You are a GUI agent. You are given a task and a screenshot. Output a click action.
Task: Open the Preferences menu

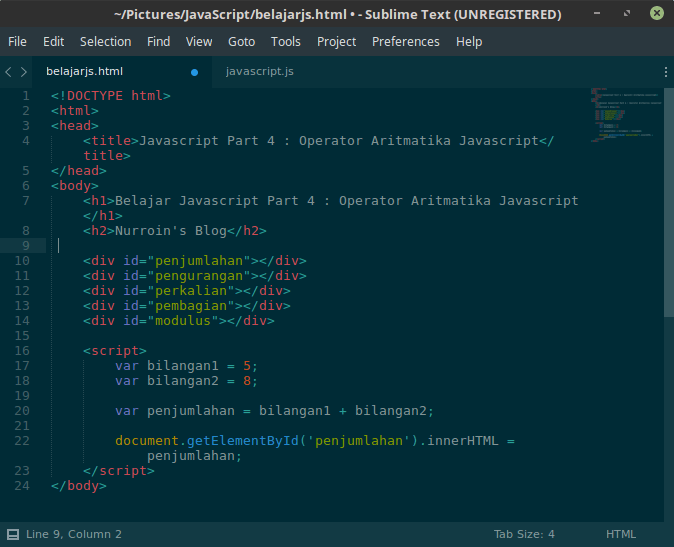[x=406, y=42]
